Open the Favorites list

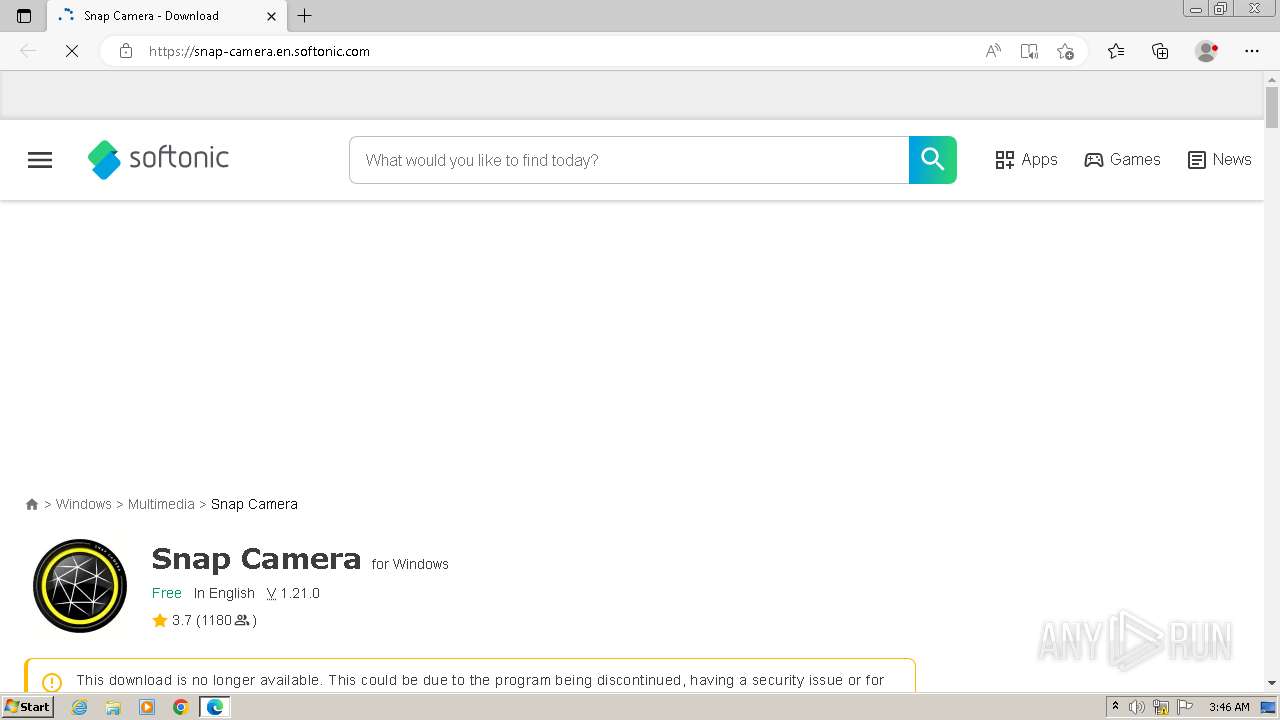point(1116,51)
